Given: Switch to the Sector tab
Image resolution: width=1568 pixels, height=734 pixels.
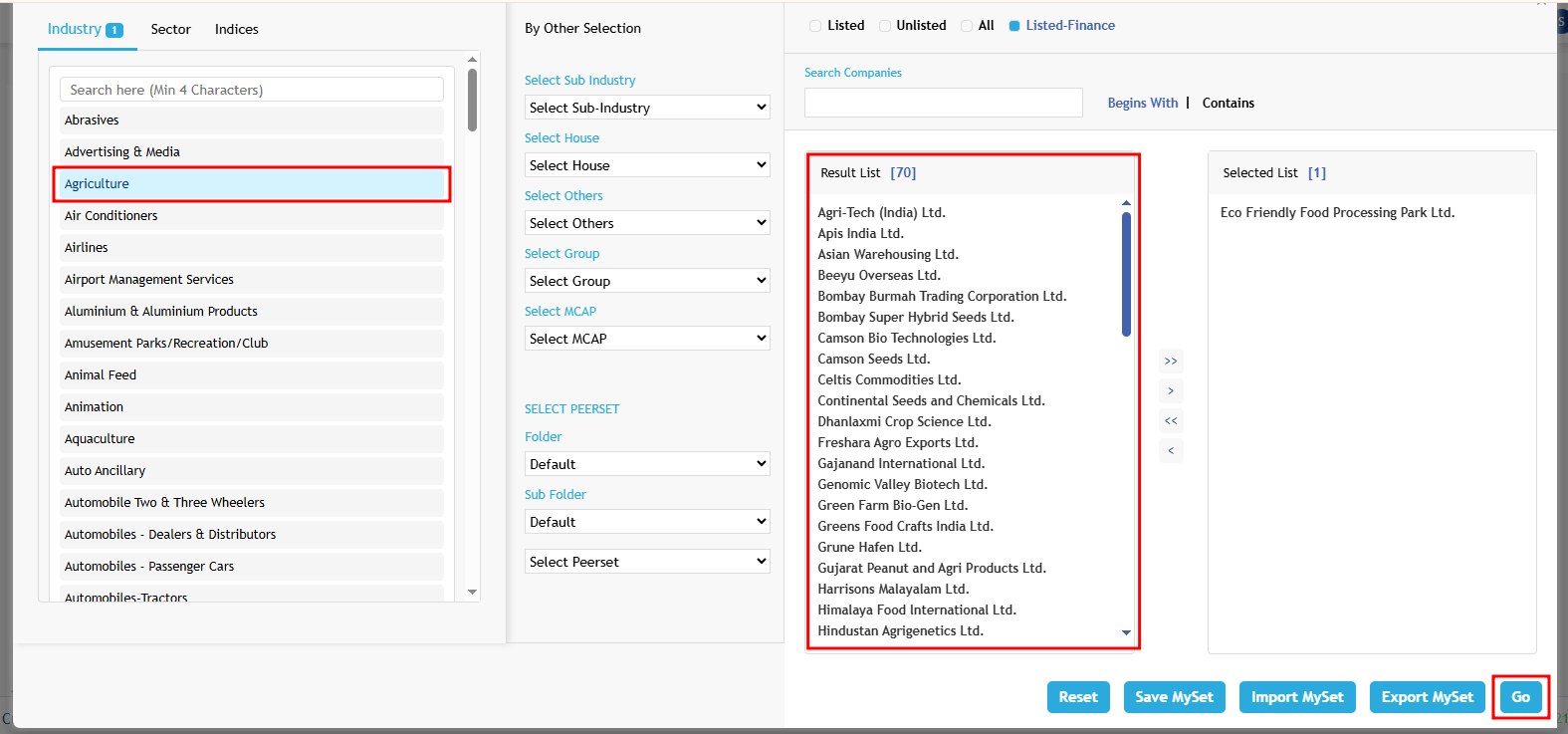Looking at the screenshot, I should [x=170, y=30].
